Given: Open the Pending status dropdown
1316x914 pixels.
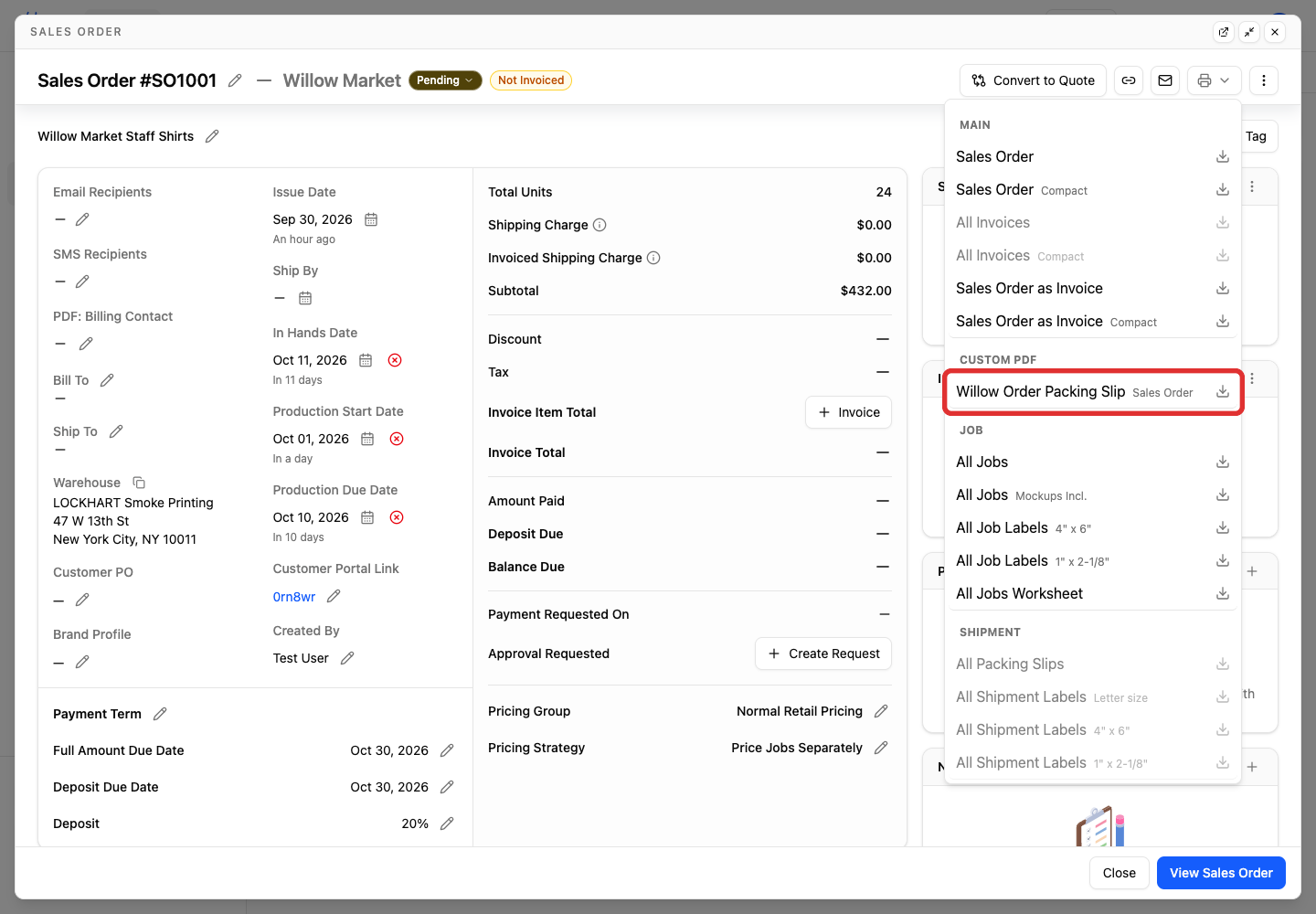Looking at the screenshot, I should [x=445, y=80].
